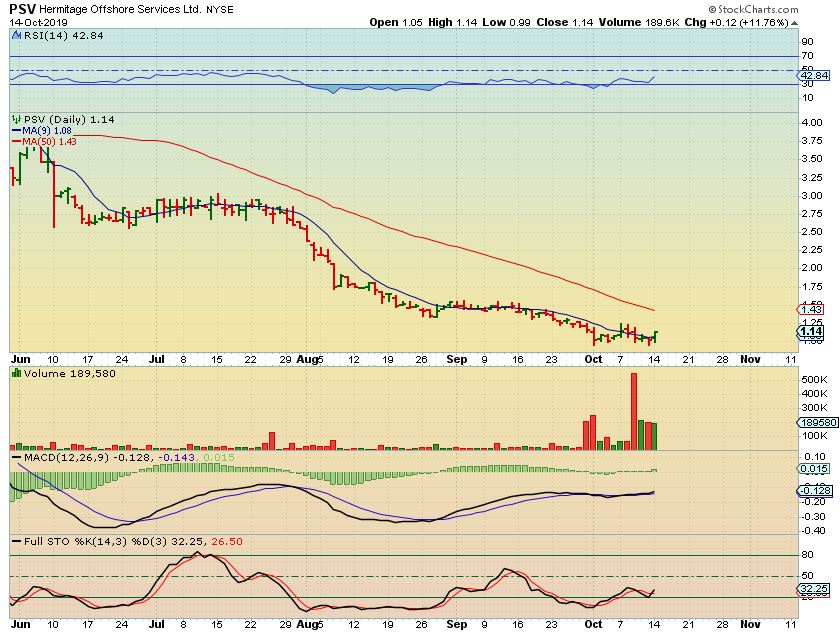Open the StockCharts.com watermark link
The width and height of the screenshot is (840, 637).
pyautogui.click(x=758, y=9)
